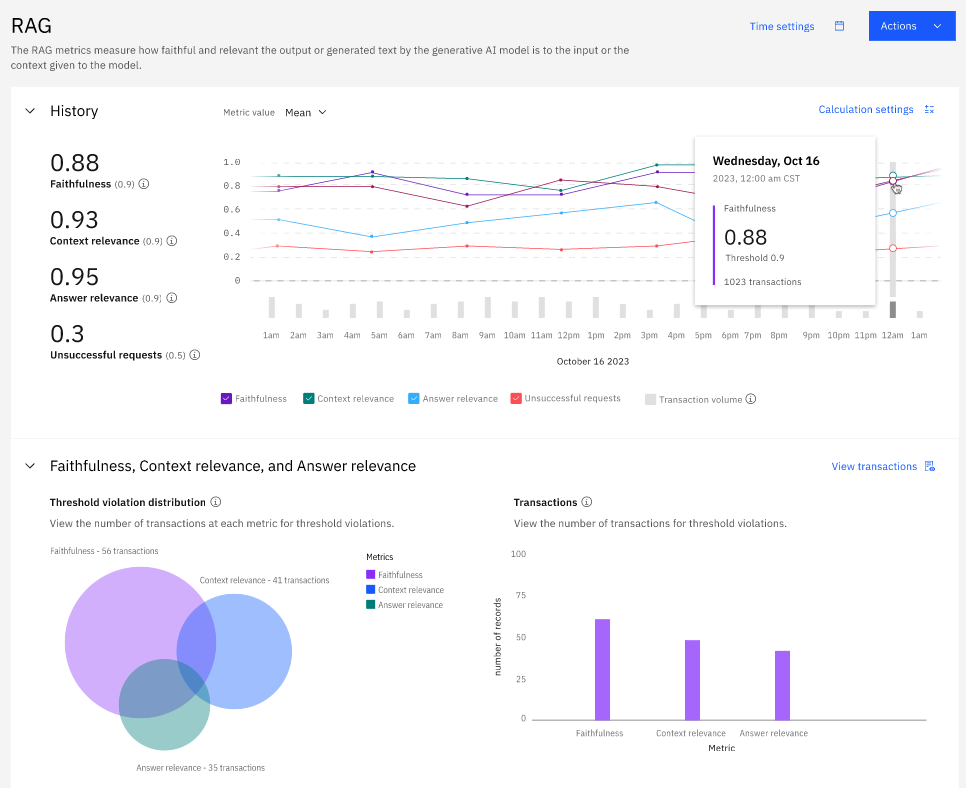Open the Calculation settings link
Image resolution: width=966 pixels, height=788 pixels.
(x=865, y=110)
